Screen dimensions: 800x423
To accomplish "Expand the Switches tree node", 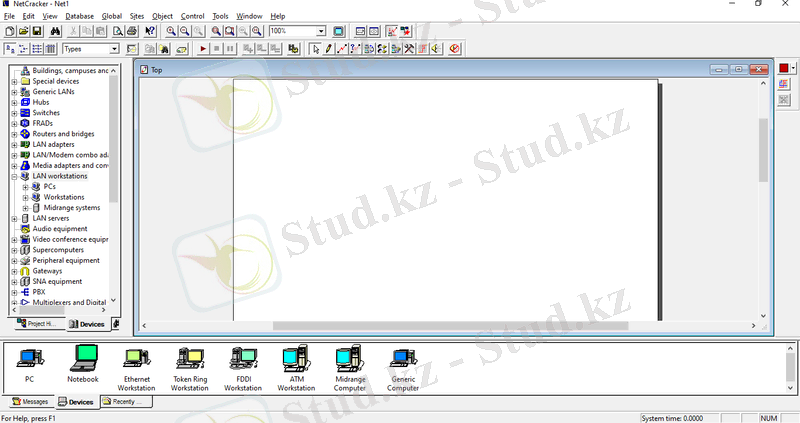I will coord(14,113).
